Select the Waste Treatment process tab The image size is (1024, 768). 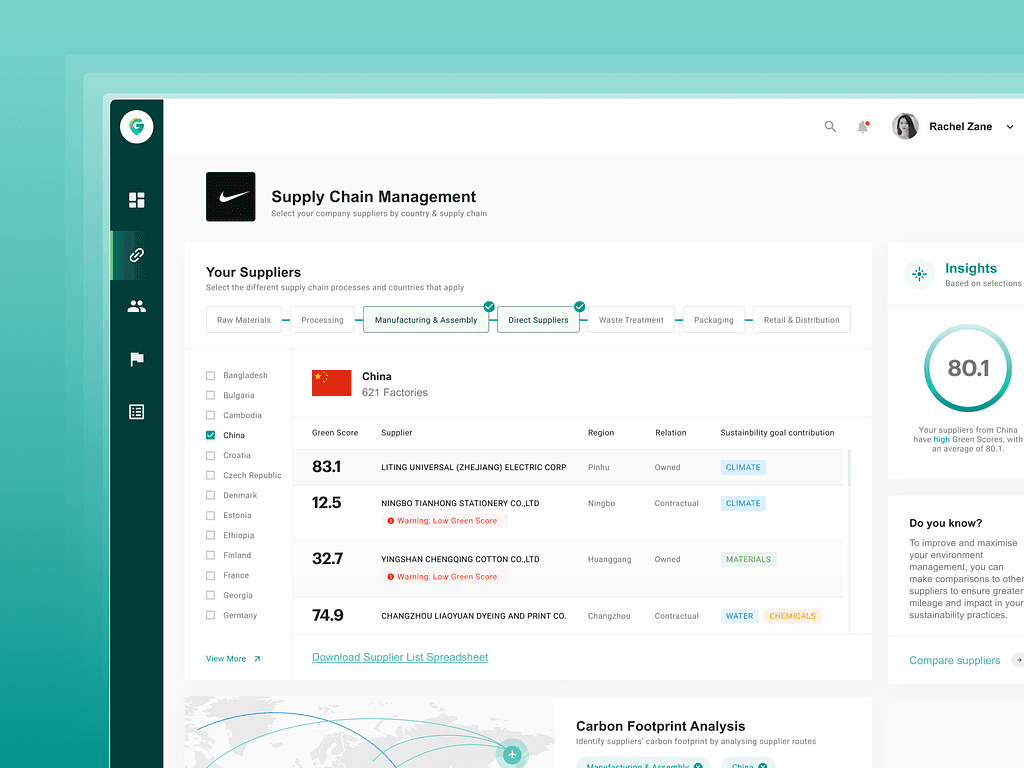pyautogui.click(x=631, y=320)
